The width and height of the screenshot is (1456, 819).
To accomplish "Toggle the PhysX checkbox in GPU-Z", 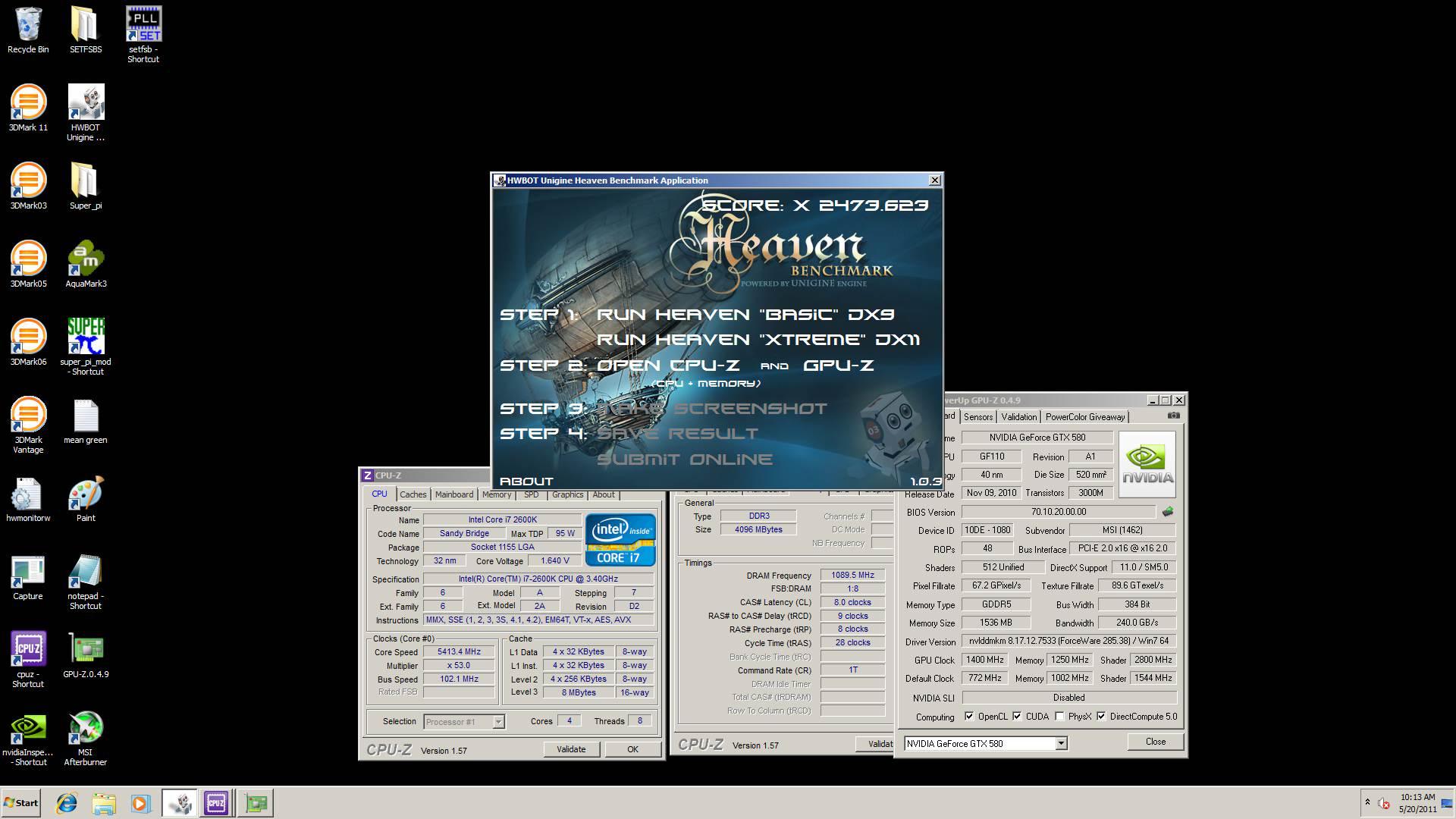I will coord(1059,717).
